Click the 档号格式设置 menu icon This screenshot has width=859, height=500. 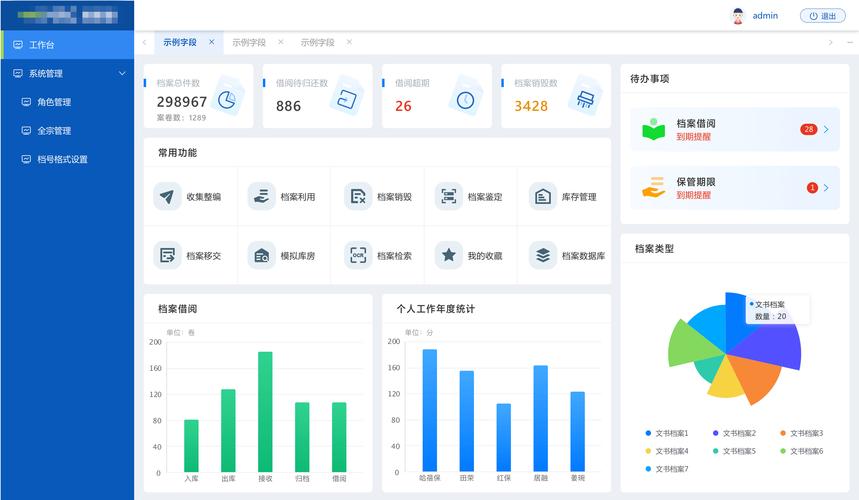click(26, 159)
